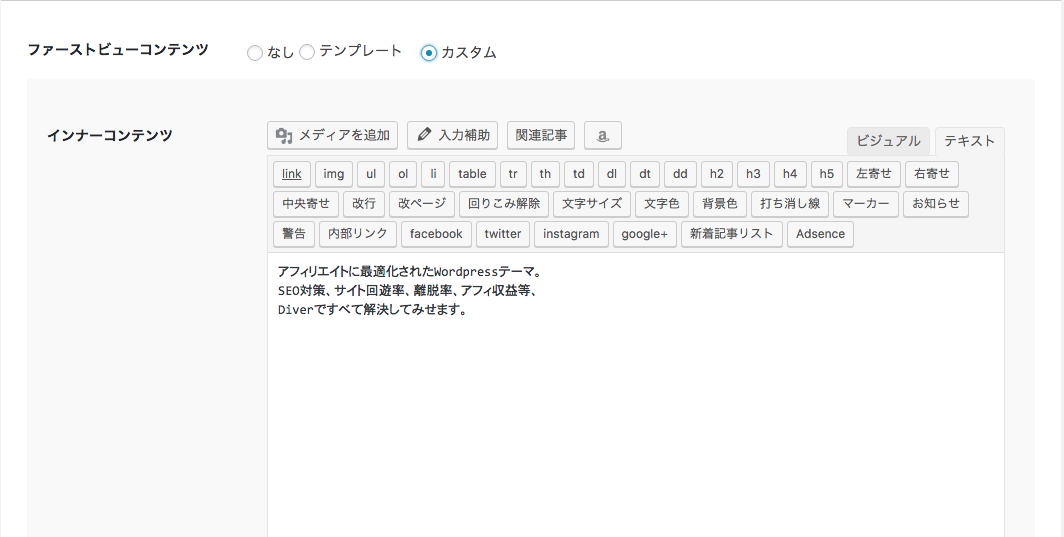Select the 'テンプレート' radio option

(307, 52)
